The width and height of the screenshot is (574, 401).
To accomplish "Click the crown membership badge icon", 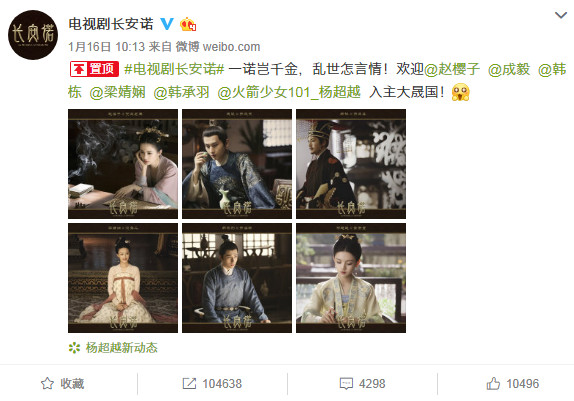I will [188, 24].
